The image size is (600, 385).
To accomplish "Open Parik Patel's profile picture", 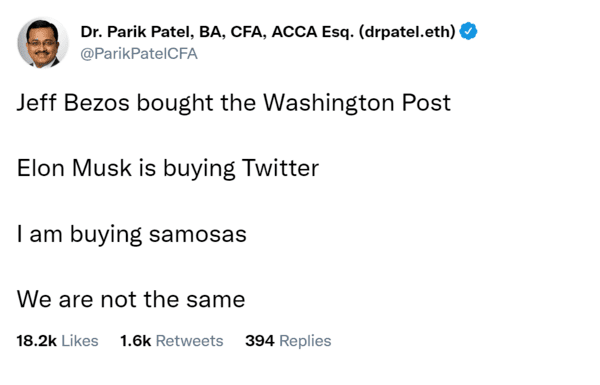I will (x=42, y=42).
